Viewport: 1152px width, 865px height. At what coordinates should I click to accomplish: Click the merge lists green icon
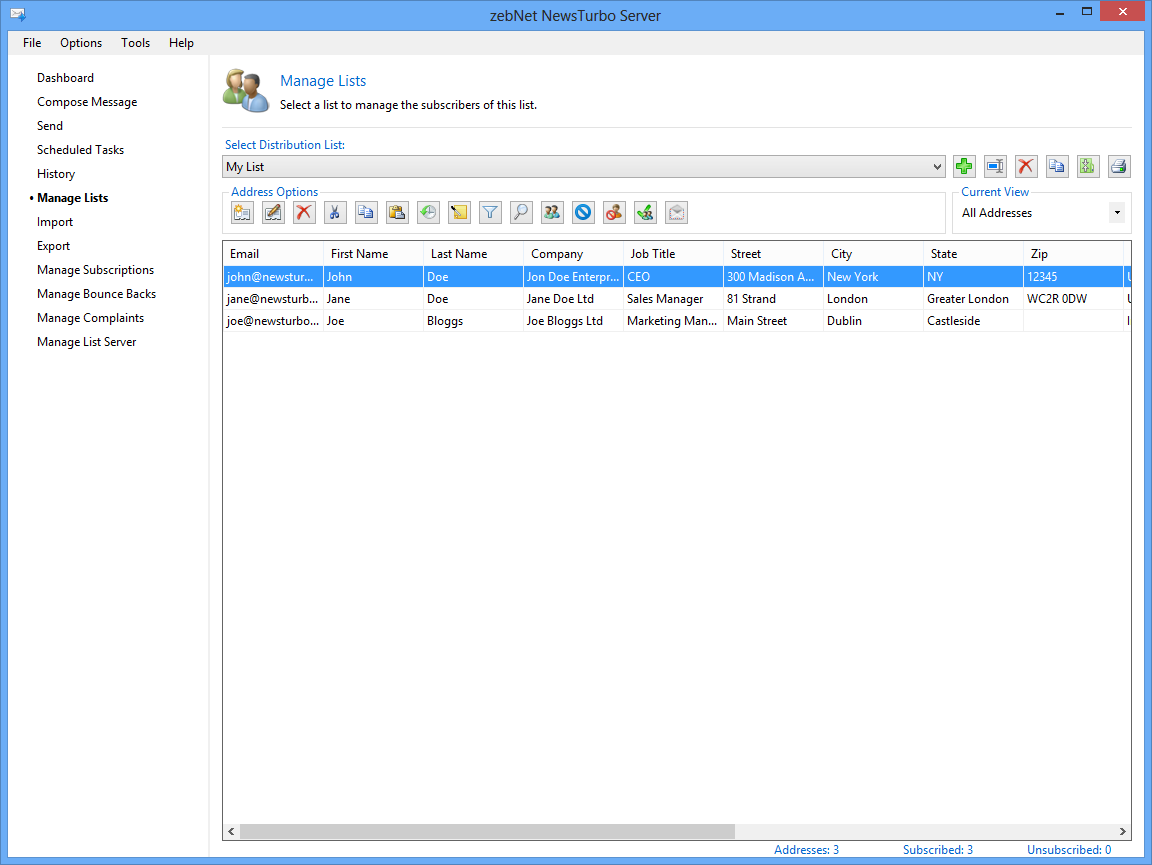1088,167
